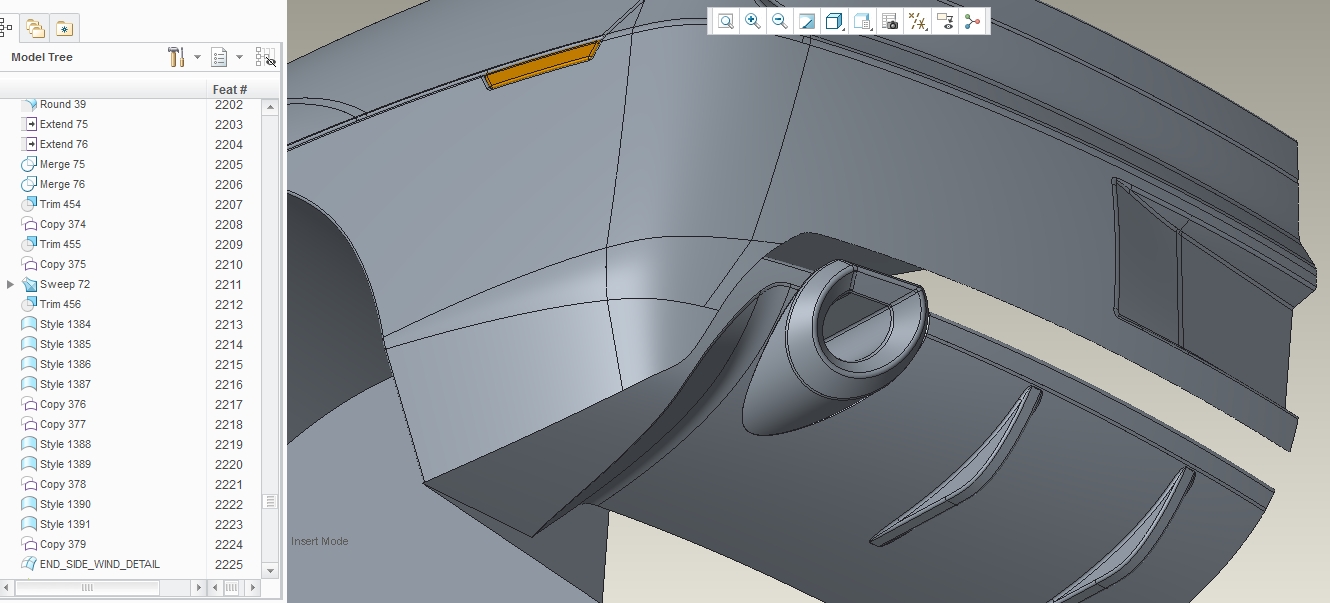Select Sweep 72 in Model Tree
Image resolution: width=1330 pixels, height=603 pixels.
pyautogui.click(x=65, y=284)
